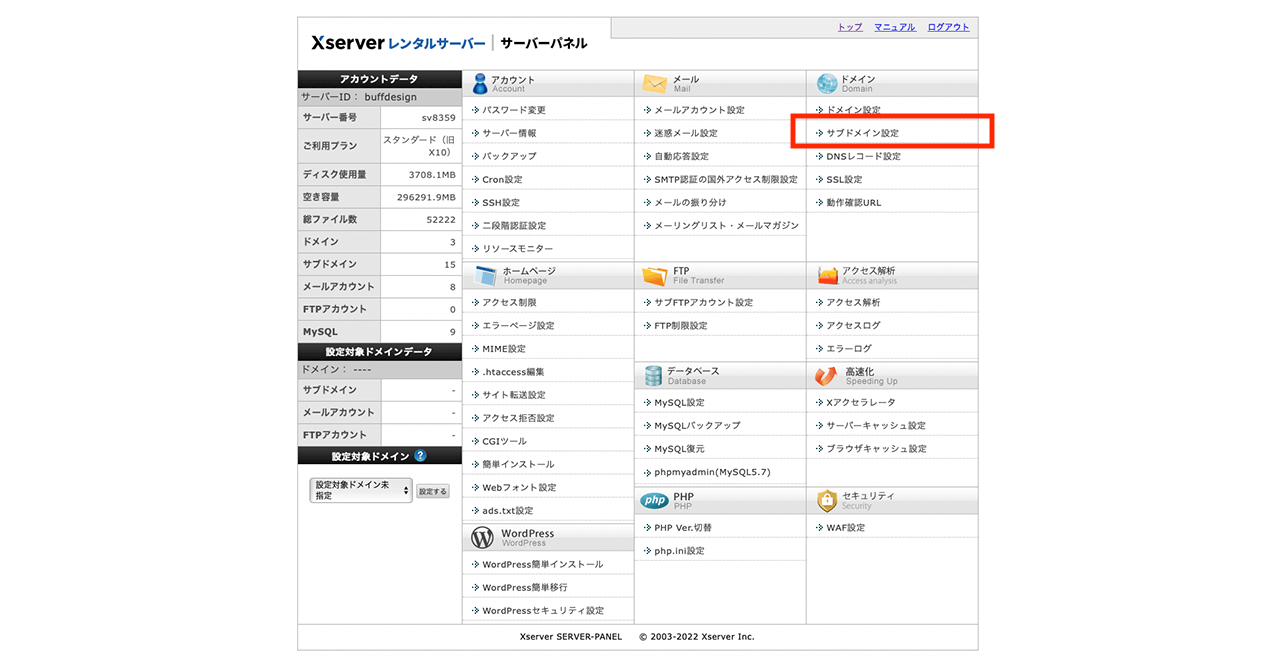
Task: Click the ログアウト link
Action: [948, 27]
